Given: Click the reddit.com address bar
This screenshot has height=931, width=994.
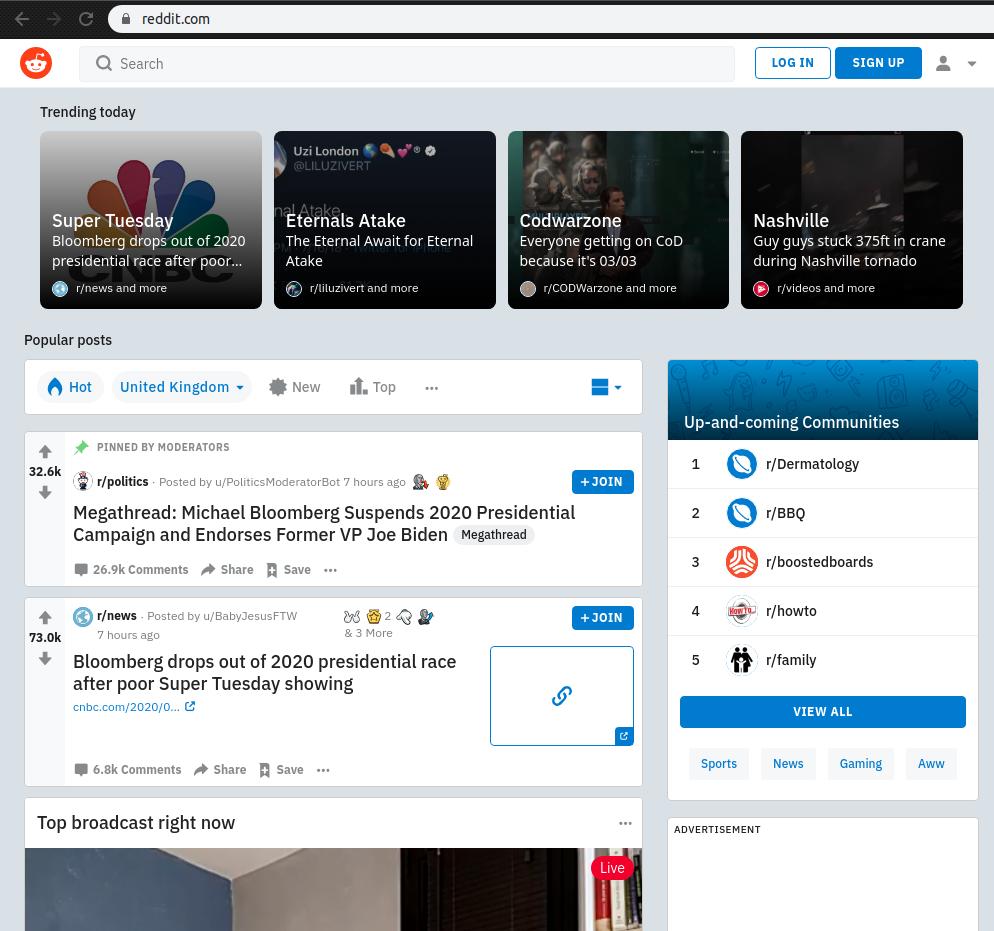Looking at the screenshot, I should click(552, 19).
